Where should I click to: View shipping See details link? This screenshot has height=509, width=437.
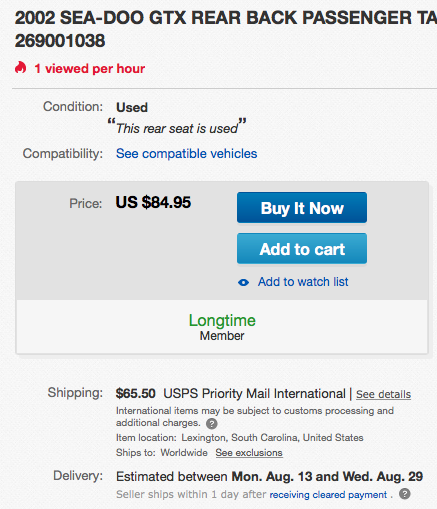tap(383, 394)
